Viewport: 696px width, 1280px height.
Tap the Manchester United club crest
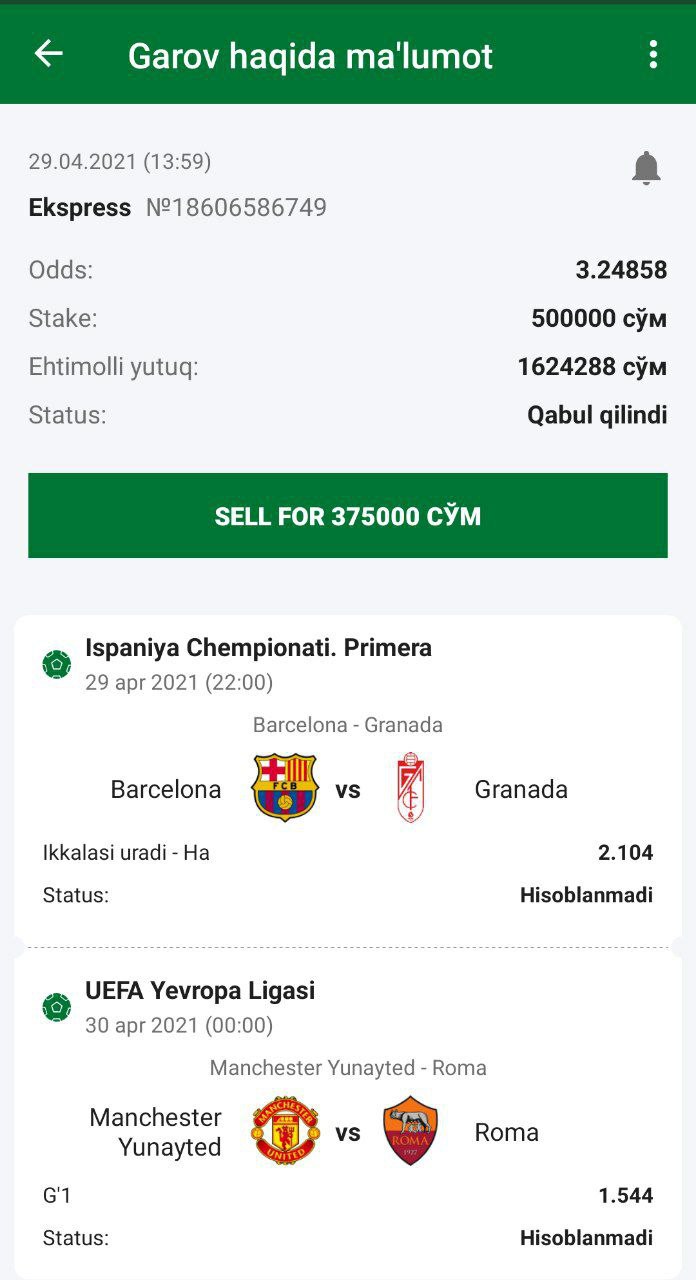pos(285,1131)
